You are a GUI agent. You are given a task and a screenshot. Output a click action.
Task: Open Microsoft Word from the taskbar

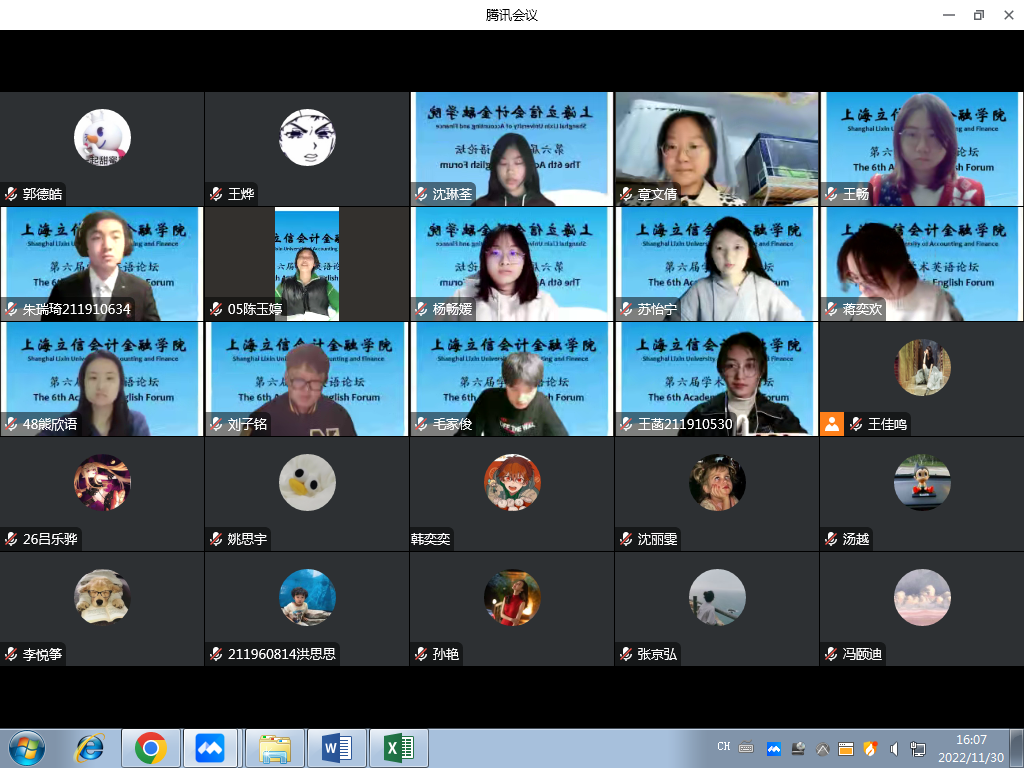tap(337, 748)
